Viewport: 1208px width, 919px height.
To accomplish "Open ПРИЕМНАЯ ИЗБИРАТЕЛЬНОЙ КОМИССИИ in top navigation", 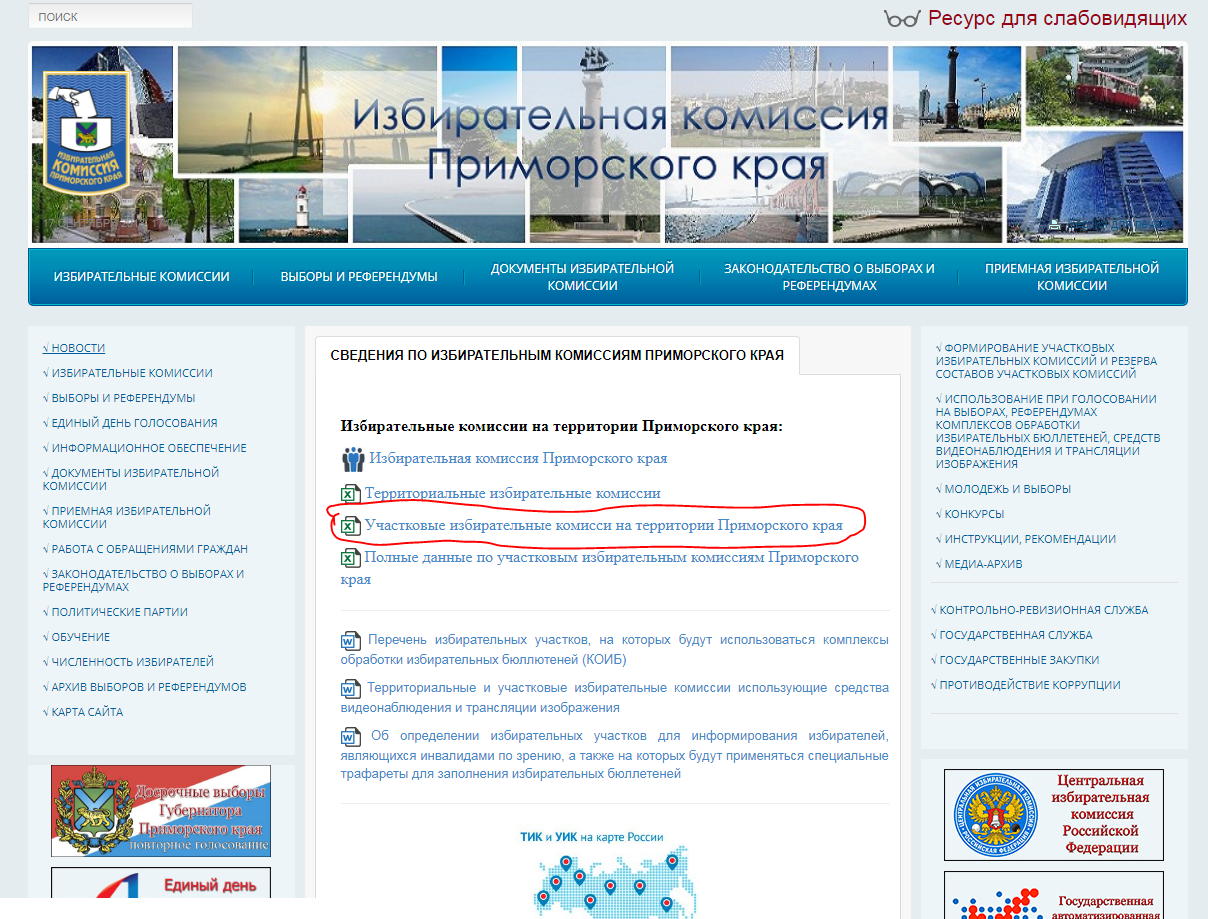I will (x=1071, y=277).
